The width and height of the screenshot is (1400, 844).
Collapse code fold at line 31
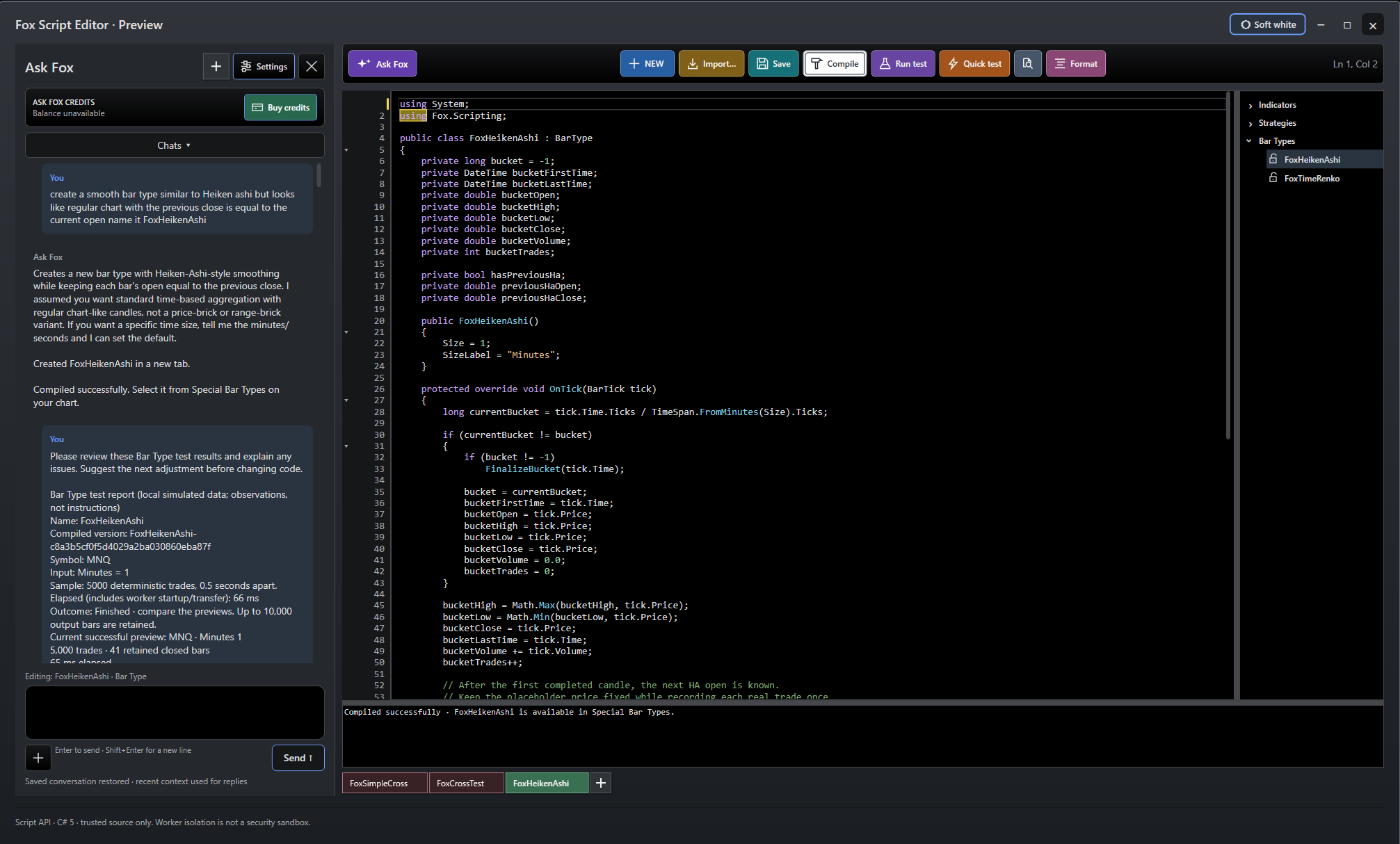pos(346,446)
